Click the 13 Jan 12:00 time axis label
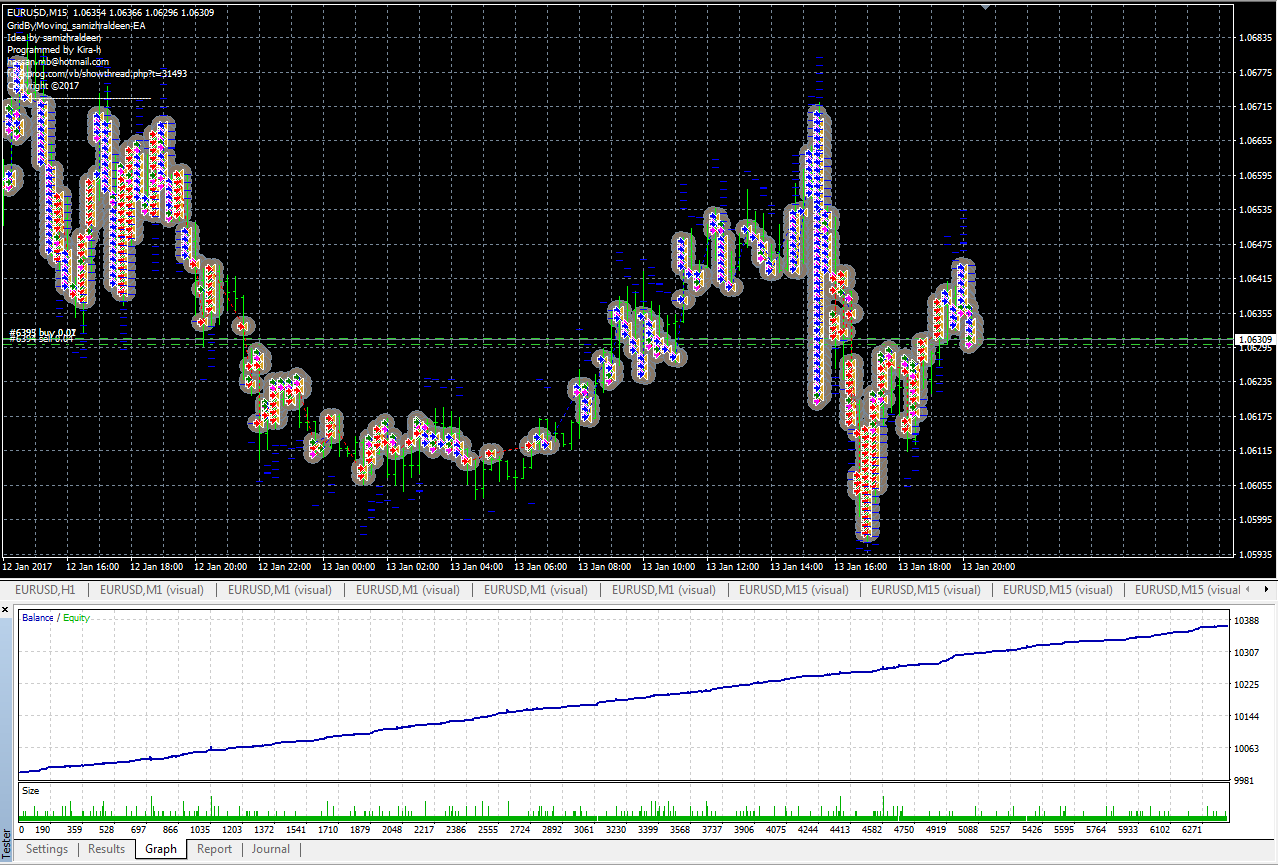 click(732, 566)
